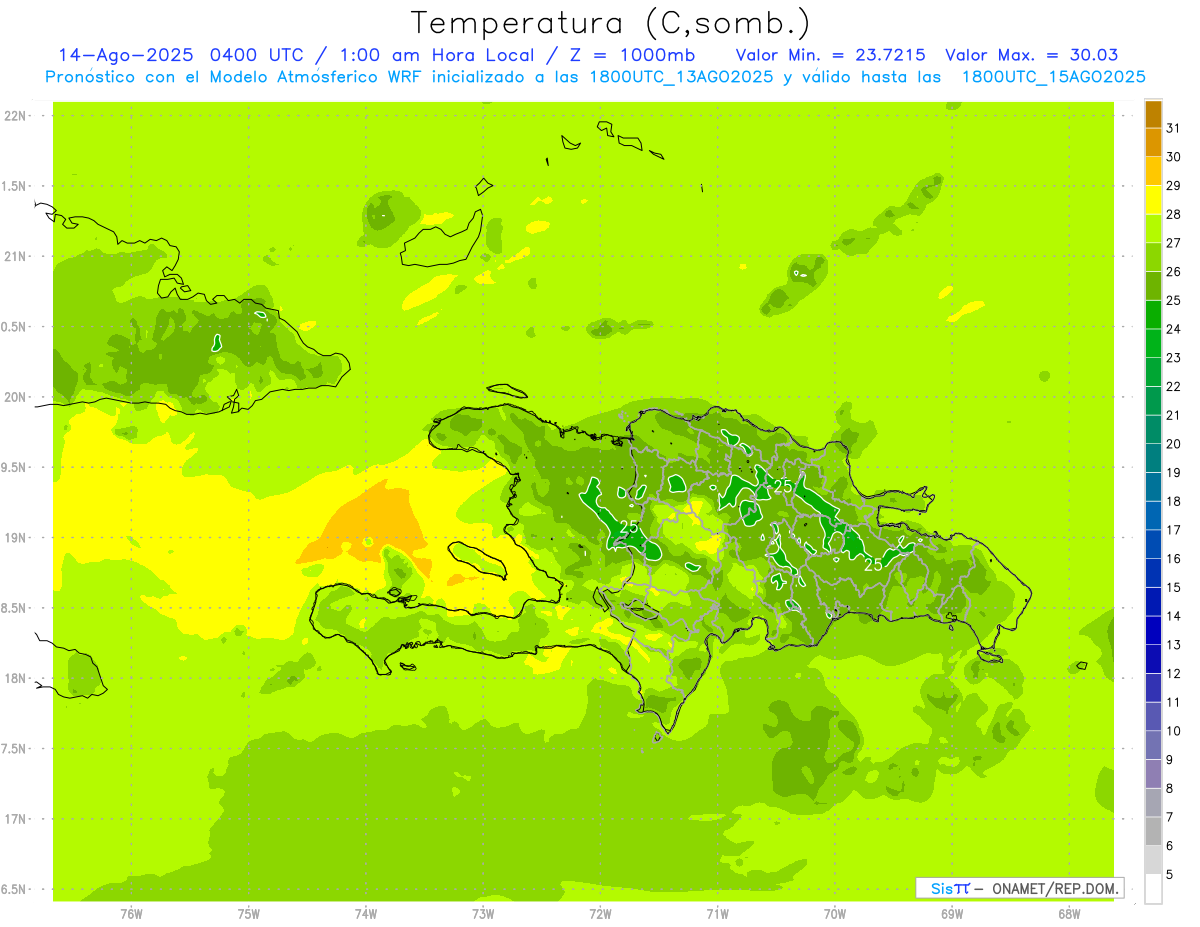Viewport: 1200px width, 927px height.
Task: Select the legend swatch between 26 and 27
Action: pos(1153,258)
